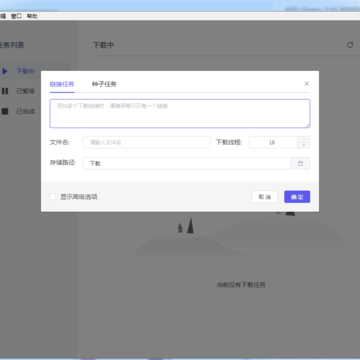
Task: Click the 当前没有下载任务 message
Action: click(241, 285)
